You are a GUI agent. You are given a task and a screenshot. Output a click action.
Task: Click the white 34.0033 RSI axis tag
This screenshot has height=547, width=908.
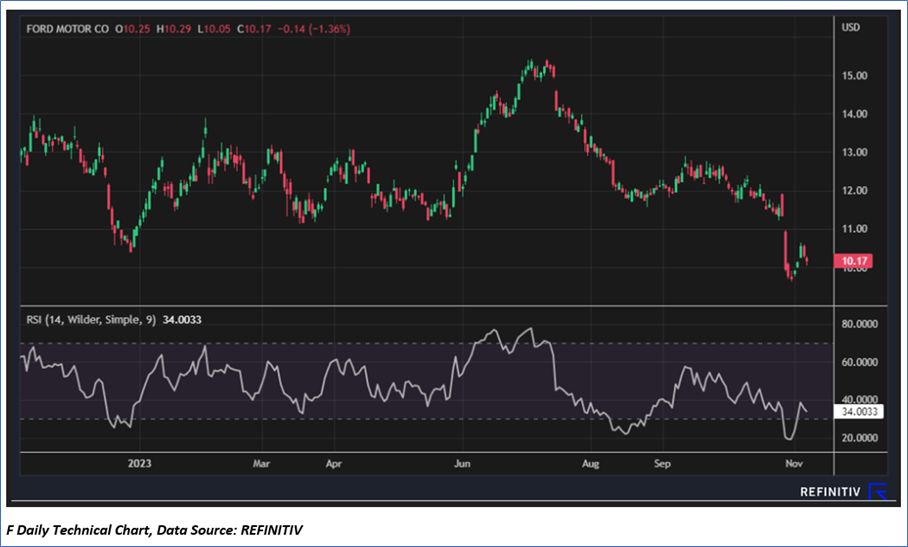[858, 412]
